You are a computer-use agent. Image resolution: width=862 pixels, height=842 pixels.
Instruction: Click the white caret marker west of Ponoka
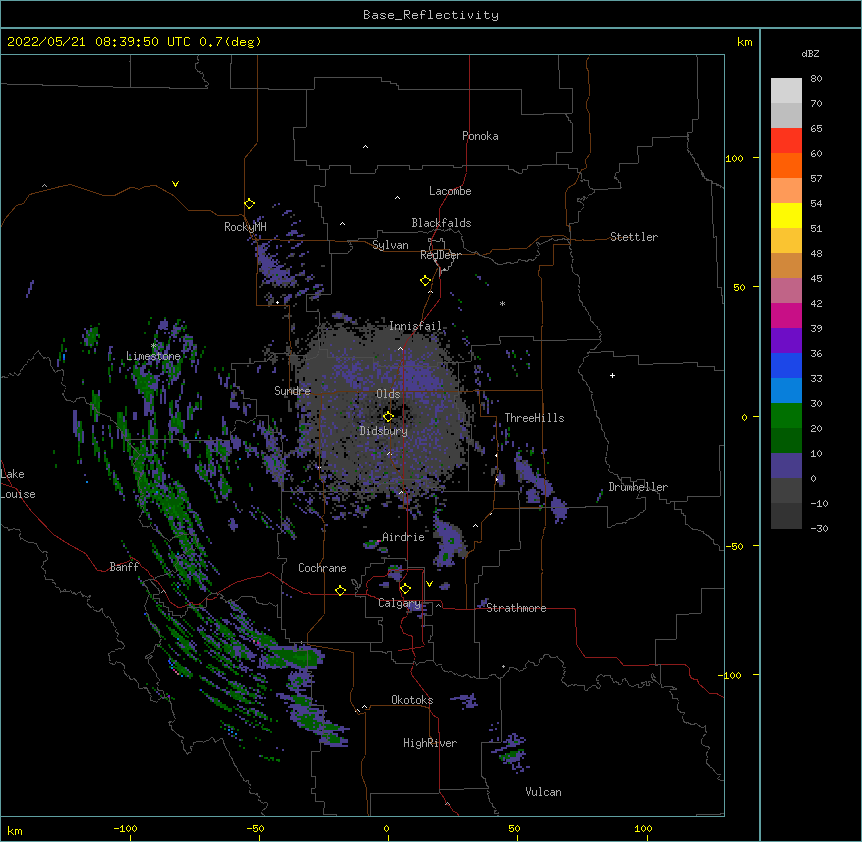click(365, 147)
